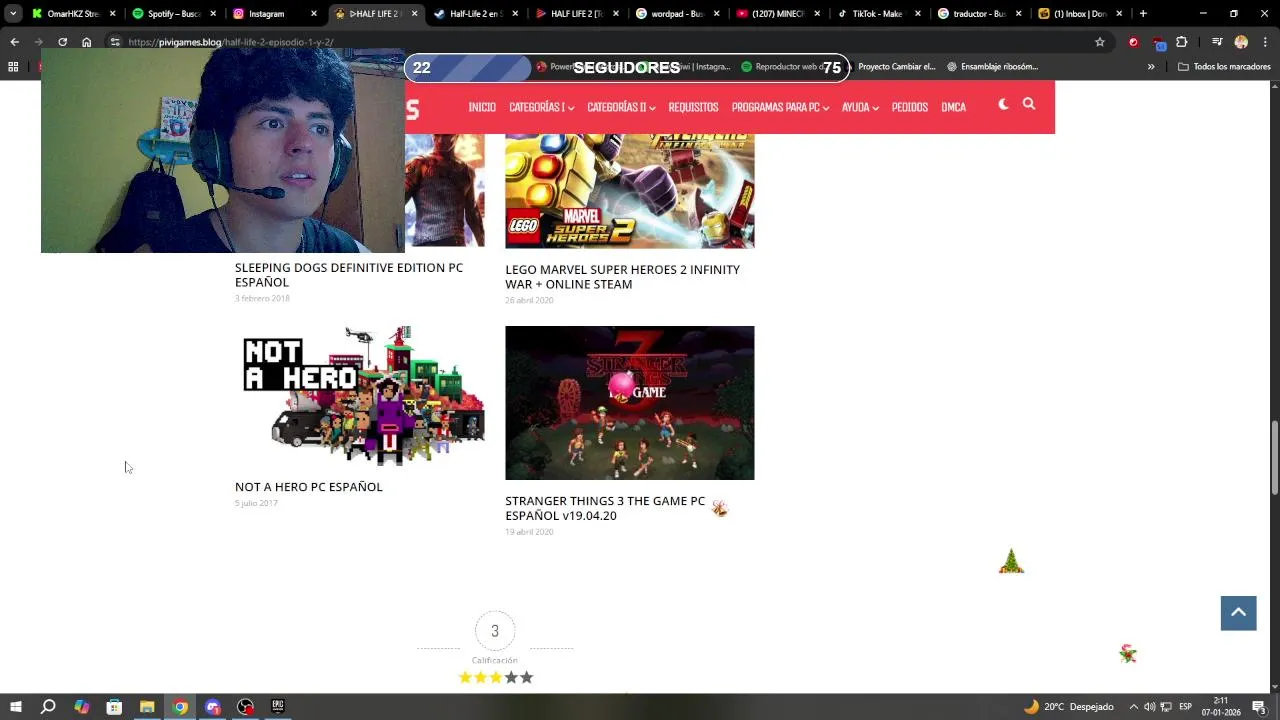The width and height of the screenshot is (1280, 720).
Task: Switch to OmarHKZ Stream tab
Action: [73, 14]
